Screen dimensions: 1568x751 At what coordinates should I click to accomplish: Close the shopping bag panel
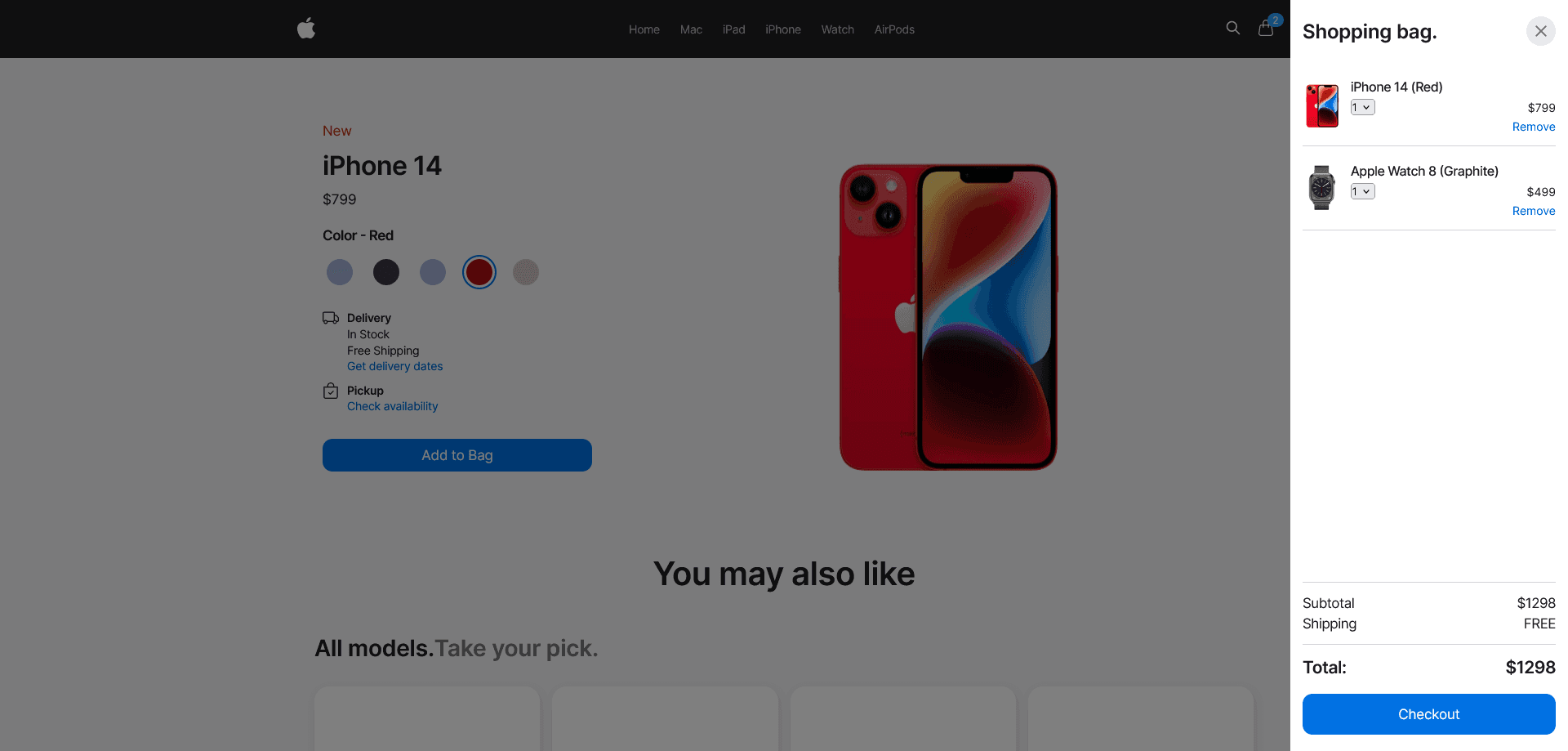point(1541,31)
